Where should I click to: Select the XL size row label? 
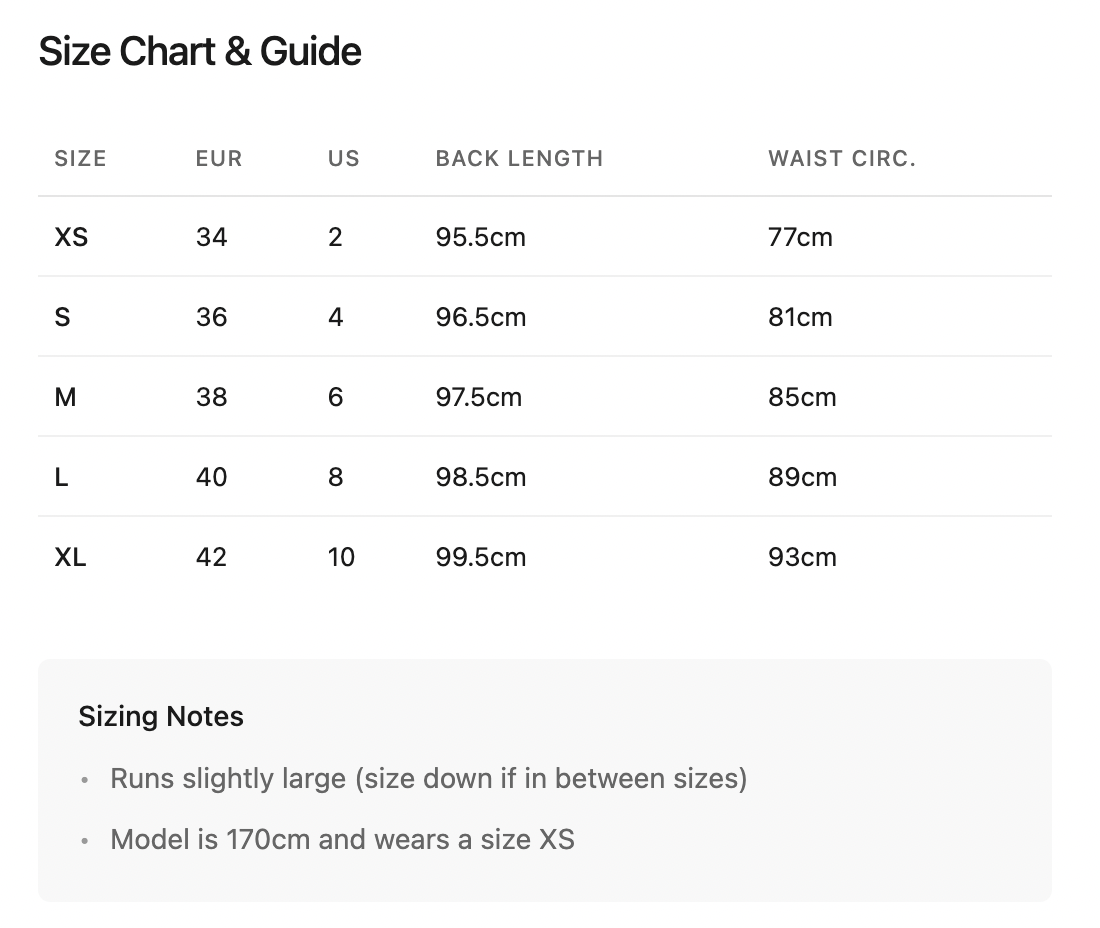(x=70, y=557)
